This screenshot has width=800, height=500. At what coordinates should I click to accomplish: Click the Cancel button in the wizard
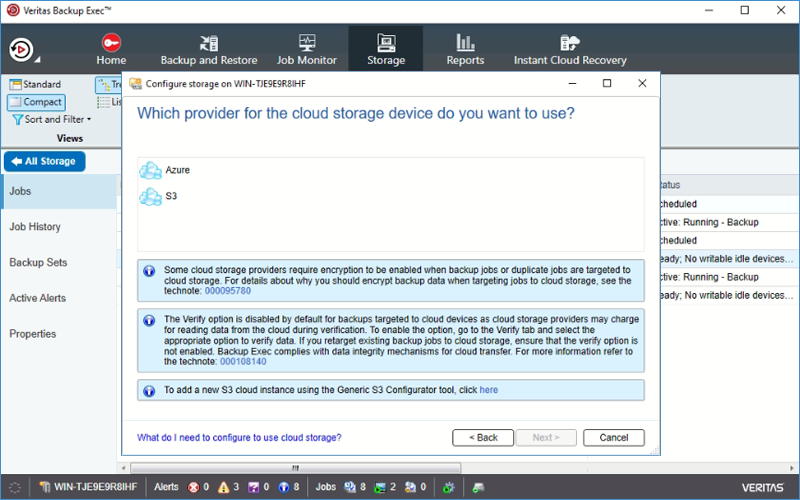pyautogui.click(x=614, y=438)
